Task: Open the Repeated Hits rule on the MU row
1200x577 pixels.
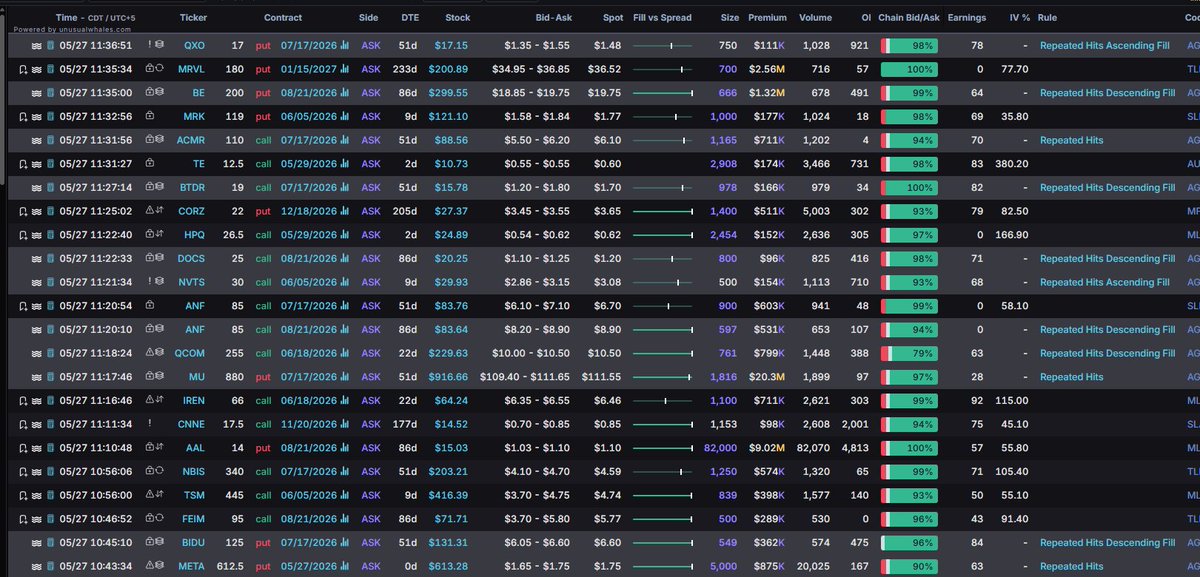Action: tap(1072, 377)
